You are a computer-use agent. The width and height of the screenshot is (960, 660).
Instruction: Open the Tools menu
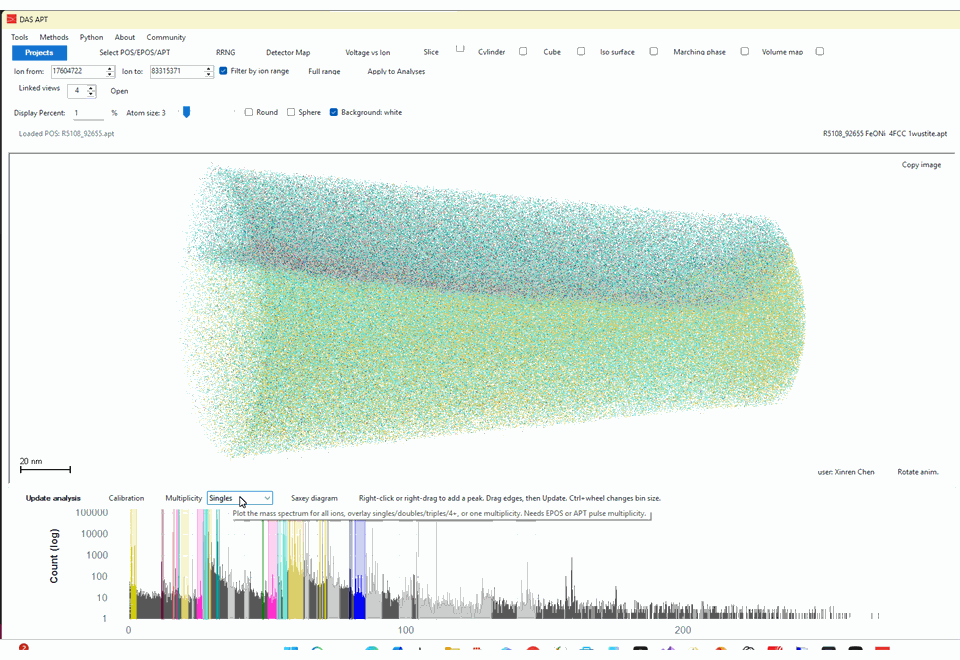20,37
